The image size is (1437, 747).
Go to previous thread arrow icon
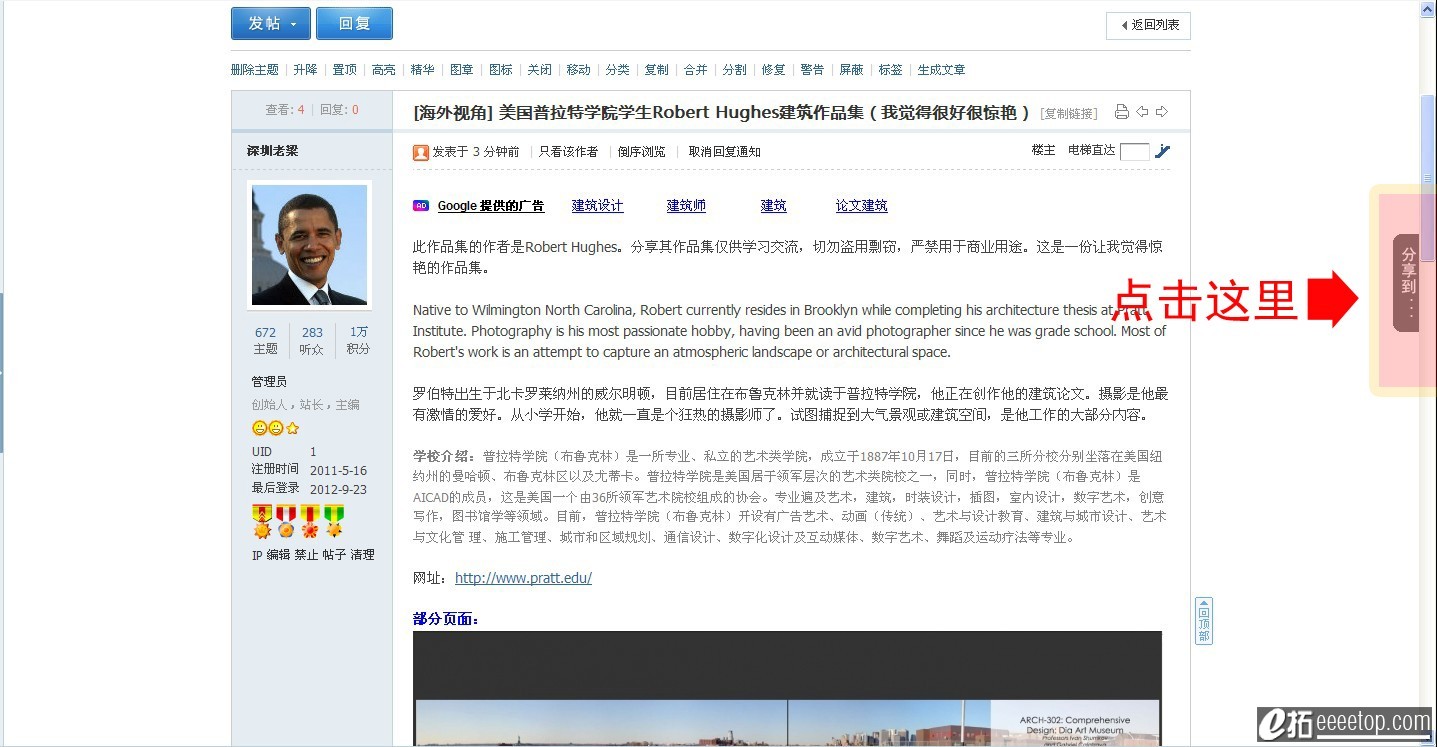click(x=1142, y=112)
